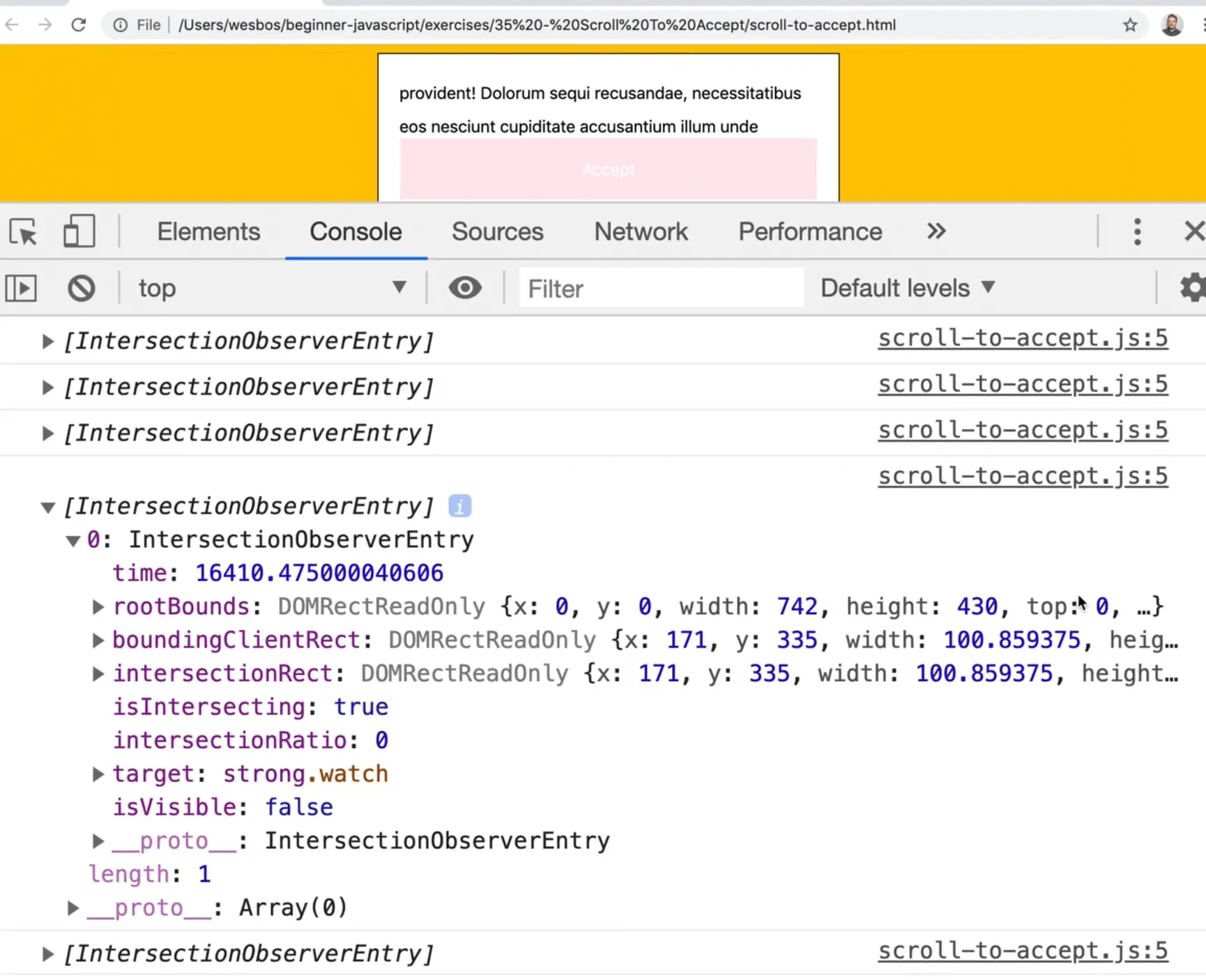Expand the first IntersectionObserverEntry entry
The height and width of the screenshot is (980, 1206).
click(x=47, y=341)
